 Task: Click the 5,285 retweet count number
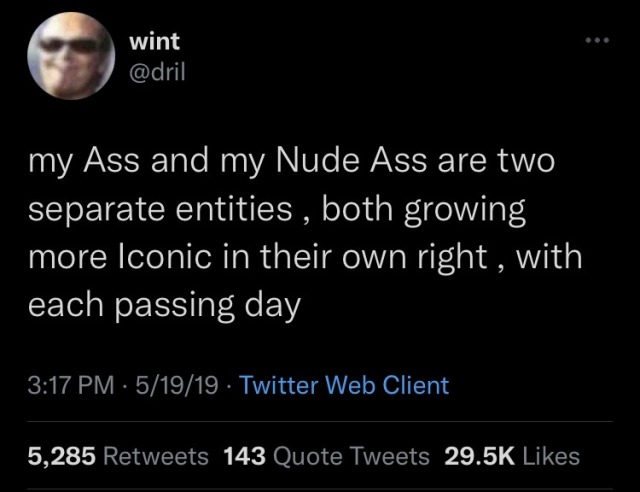tap(62, 456)
